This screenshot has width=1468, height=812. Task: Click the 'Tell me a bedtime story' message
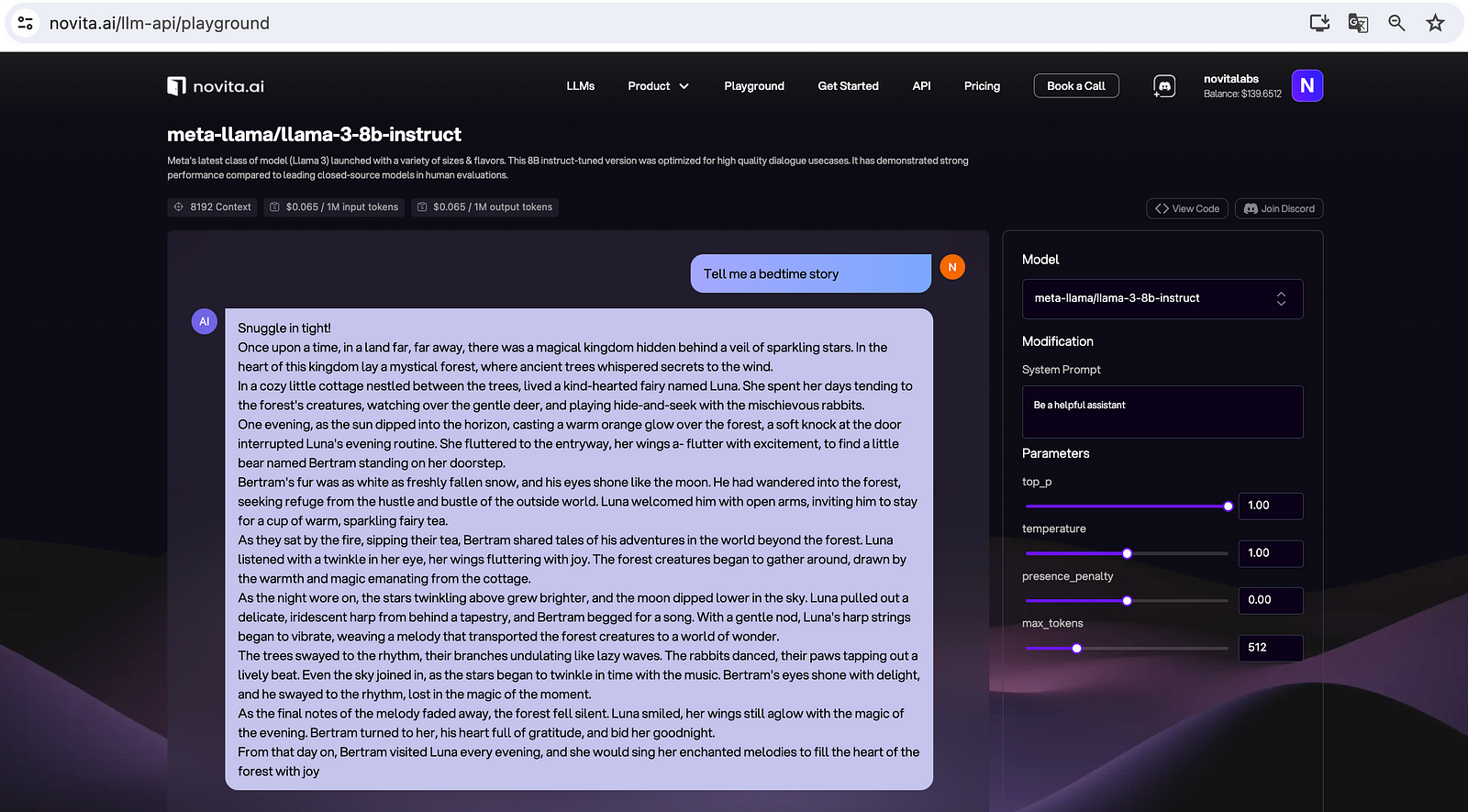pos(811,273)
